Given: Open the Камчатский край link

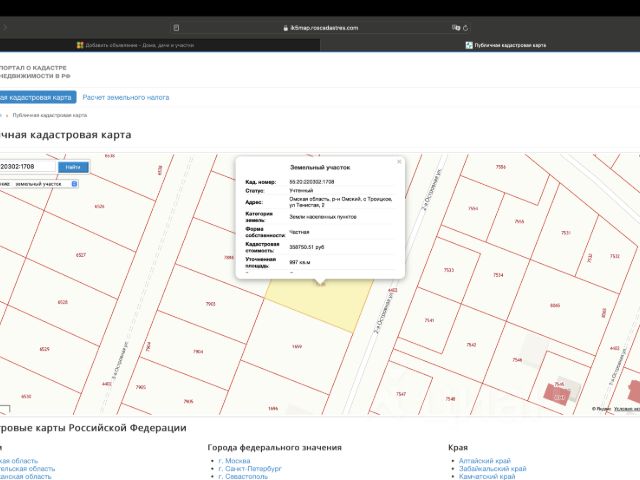Looking at the screenshot, I should click(487, 476).
